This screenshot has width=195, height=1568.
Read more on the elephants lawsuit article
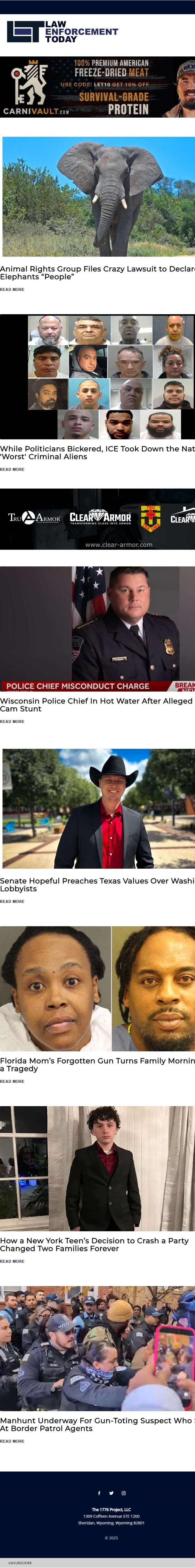[x=12, y=290]
